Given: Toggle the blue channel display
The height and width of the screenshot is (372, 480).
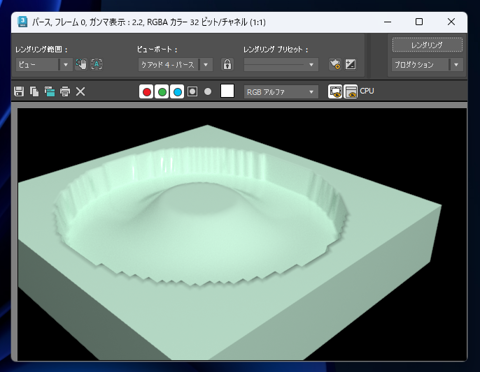Looking at the screenshot, I should (x=177, y=92).
